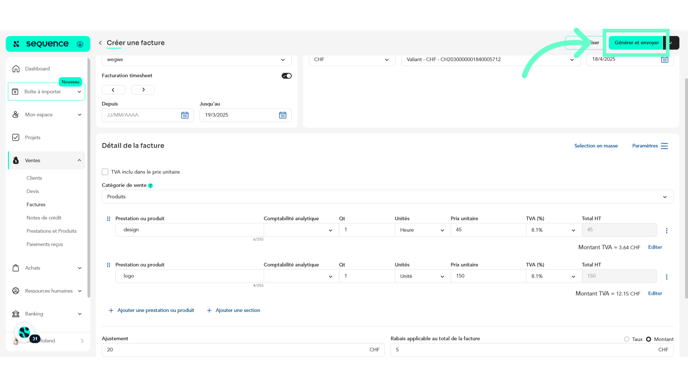Click the Ajustement field showing 20
Image resolution: width=688 pixels, height=387 pixels.
pyautogui.click(x=243, y=350)
